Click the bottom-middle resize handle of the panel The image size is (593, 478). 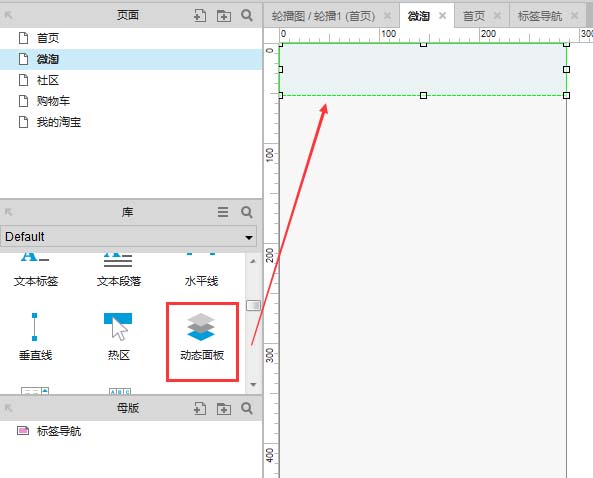tap(424, 95)
